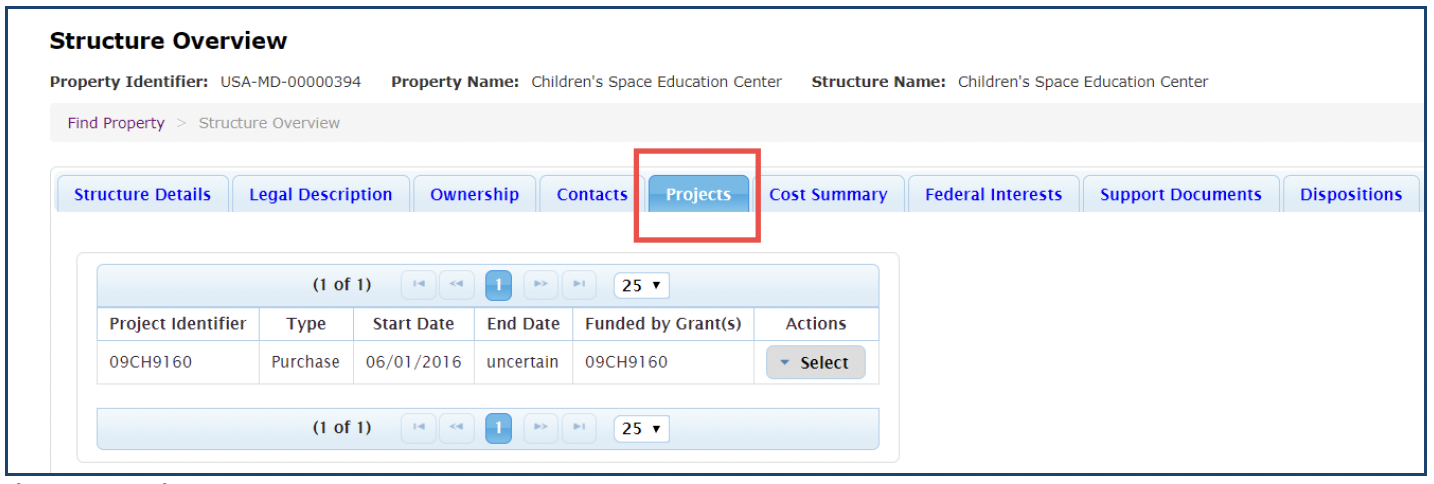
Task: Open rows-per-page dropdown in bottom paginator
Action: [x=641, y=428]
